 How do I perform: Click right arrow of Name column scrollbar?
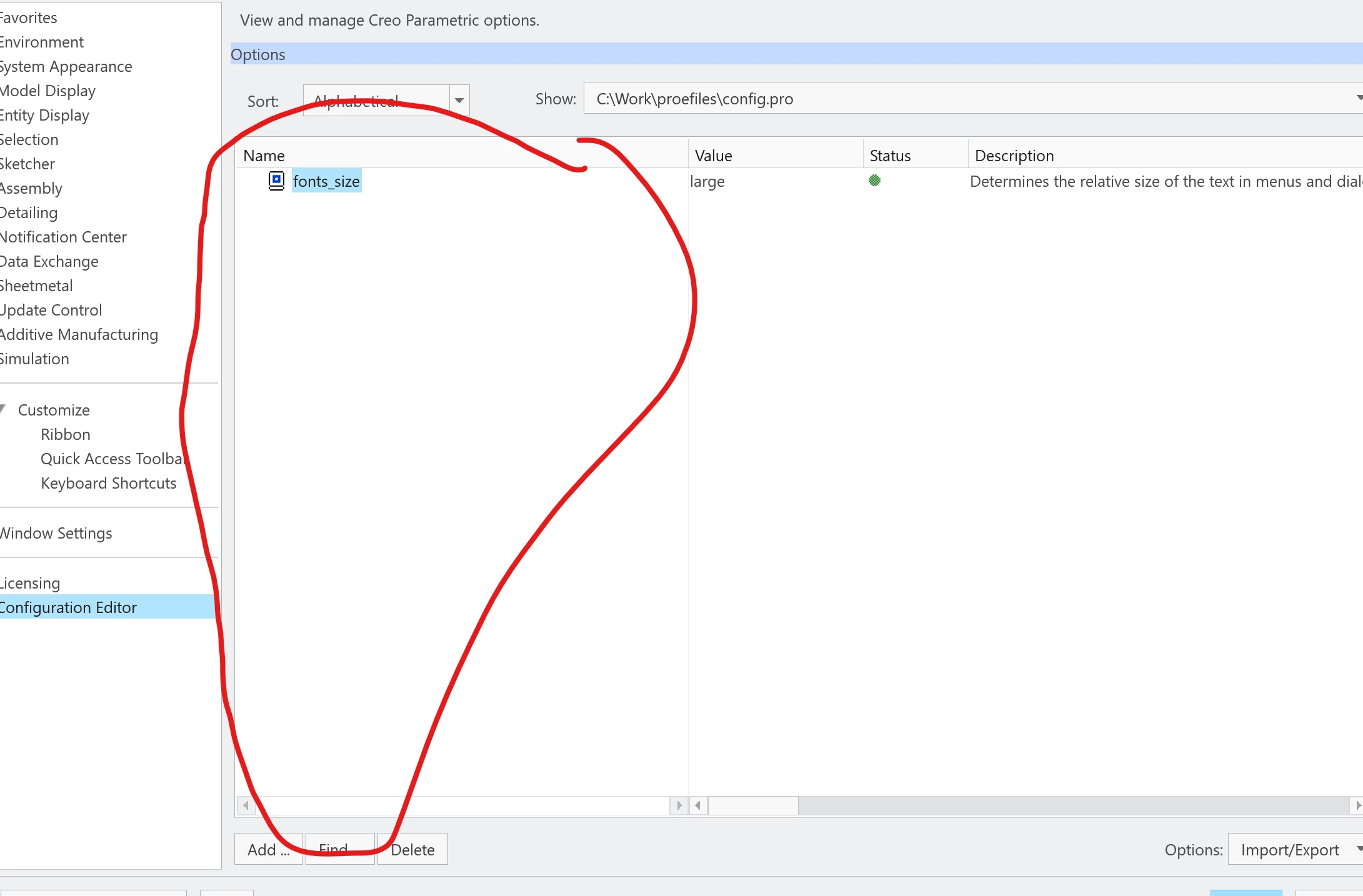679,805
